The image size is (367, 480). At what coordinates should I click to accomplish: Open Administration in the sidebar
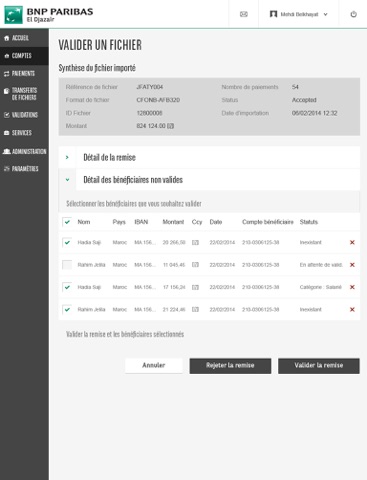click(24, 151)
